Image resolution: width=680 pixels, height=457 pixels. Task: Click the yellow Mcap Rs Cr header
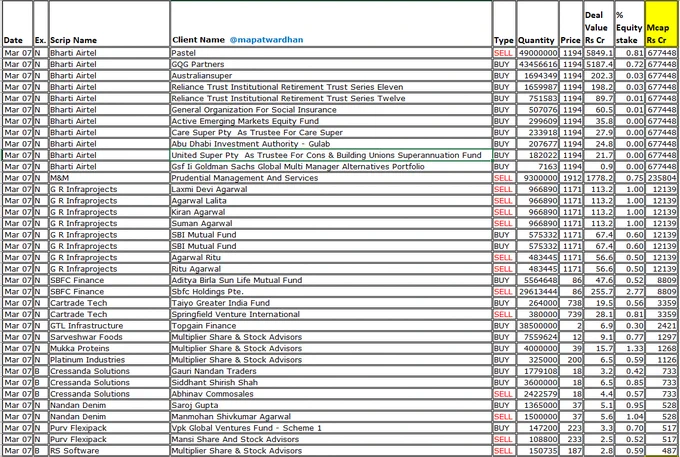[x=661, y=24]
